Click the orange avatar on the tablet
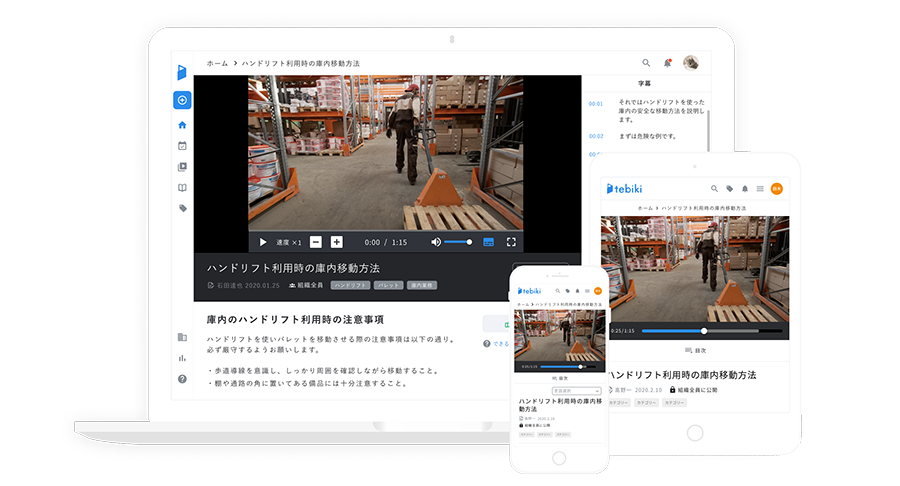Viewport: 900px width, 486px height. (x=777, y=188)
